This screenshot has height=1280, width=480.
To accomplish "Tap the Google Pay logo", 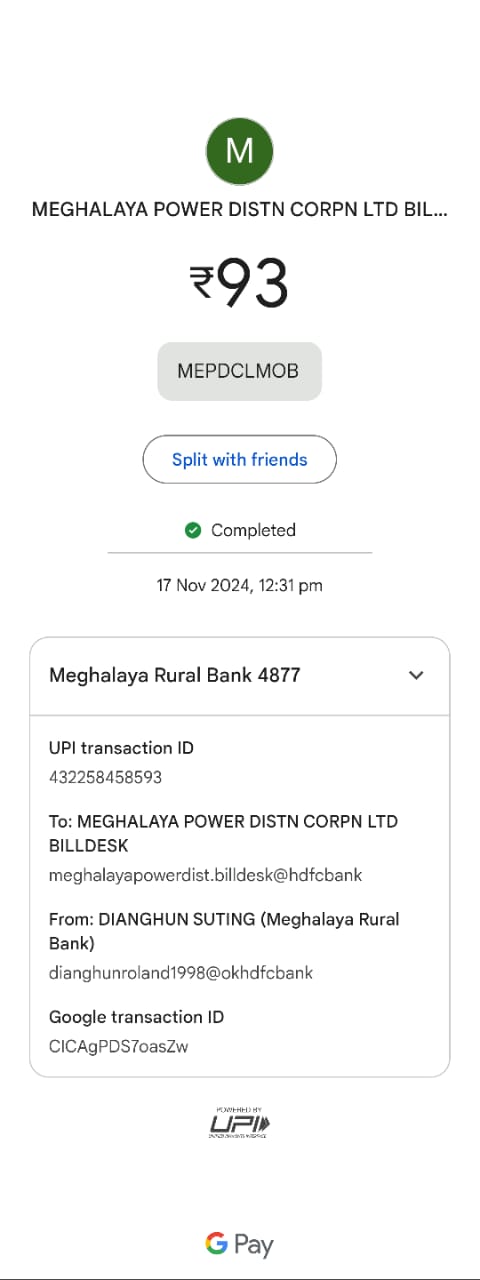I will pyautogui.click(x=240, y=1244).
